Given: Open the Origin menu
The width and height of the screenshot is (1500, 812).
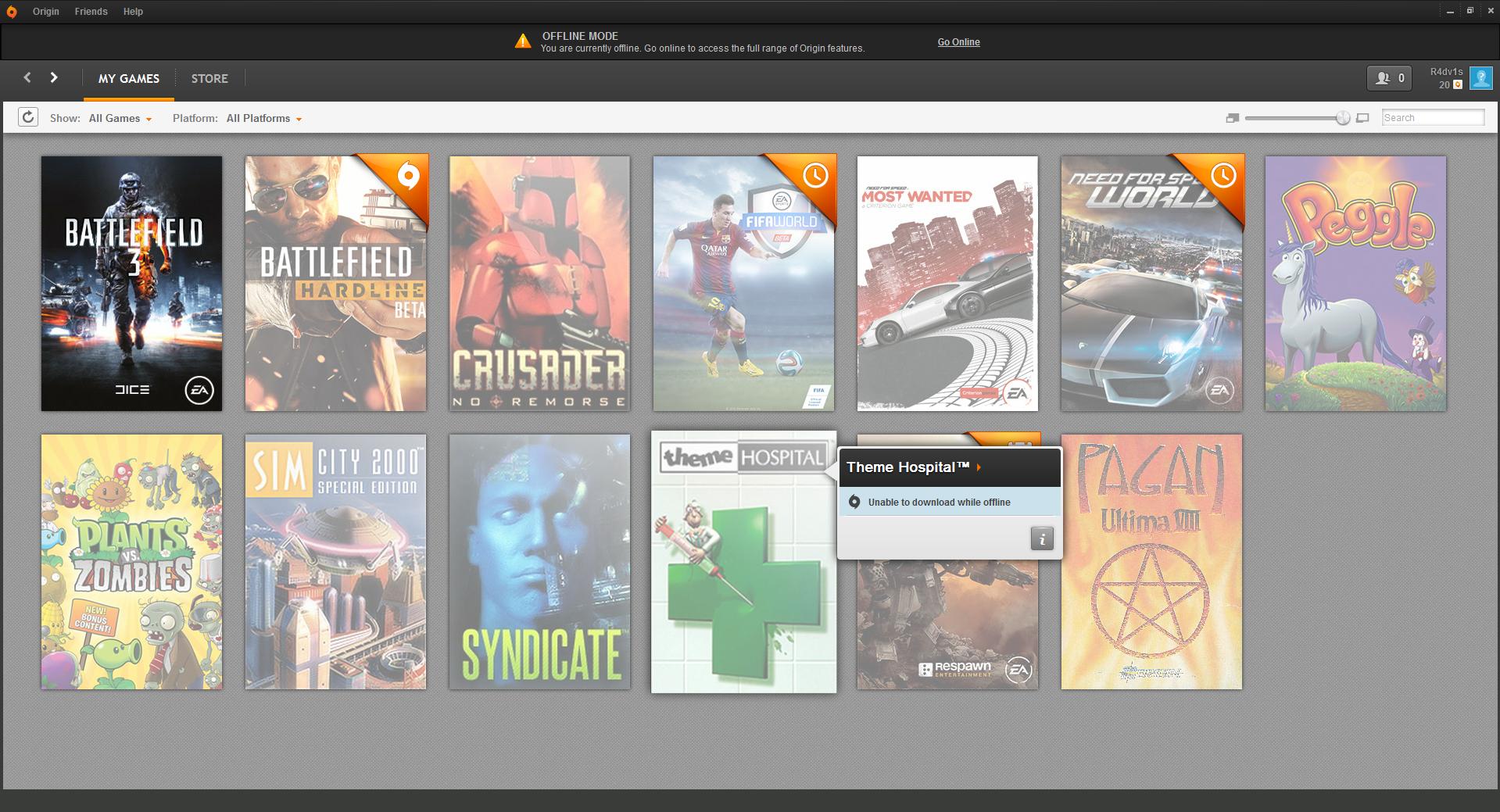Looking at the screenshot, I should pyautogui.click(x=46, y=12).
